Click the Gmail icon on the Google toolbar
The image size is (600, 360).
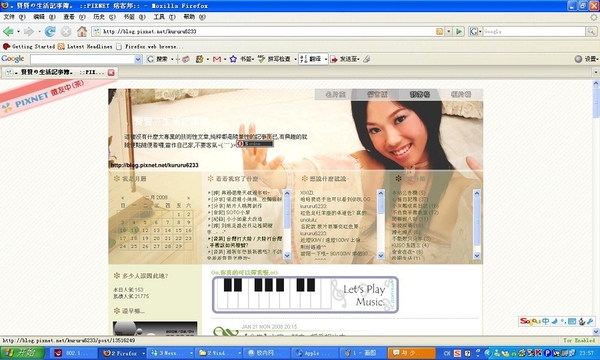tap(217, 59)
